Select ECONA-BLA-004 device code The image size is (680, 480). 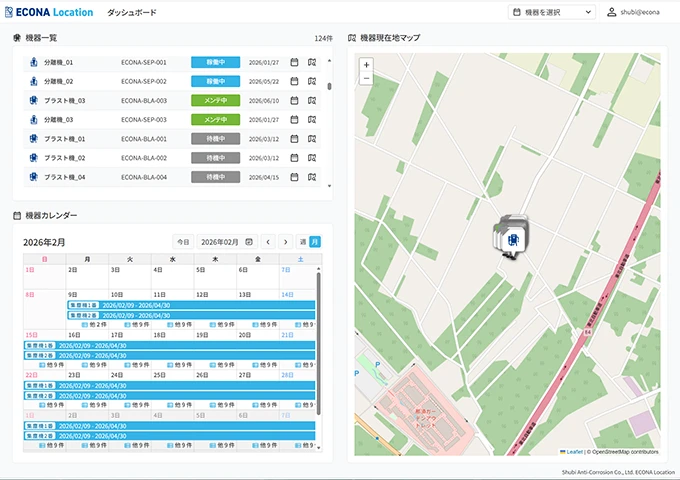tap(144, 177)
